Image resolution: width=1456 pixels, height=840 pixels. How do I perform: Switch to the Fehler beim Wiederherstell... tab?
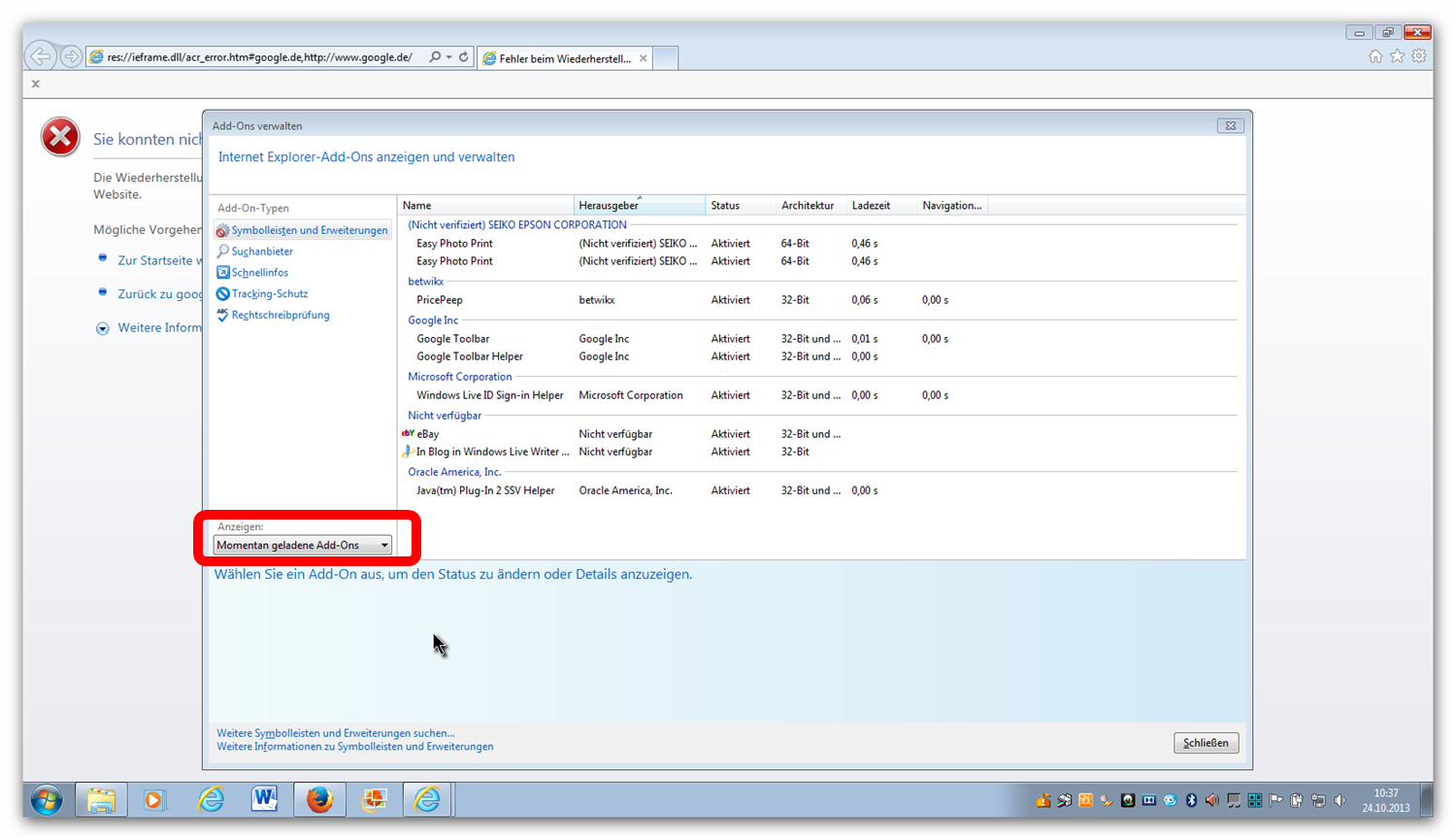565,58
